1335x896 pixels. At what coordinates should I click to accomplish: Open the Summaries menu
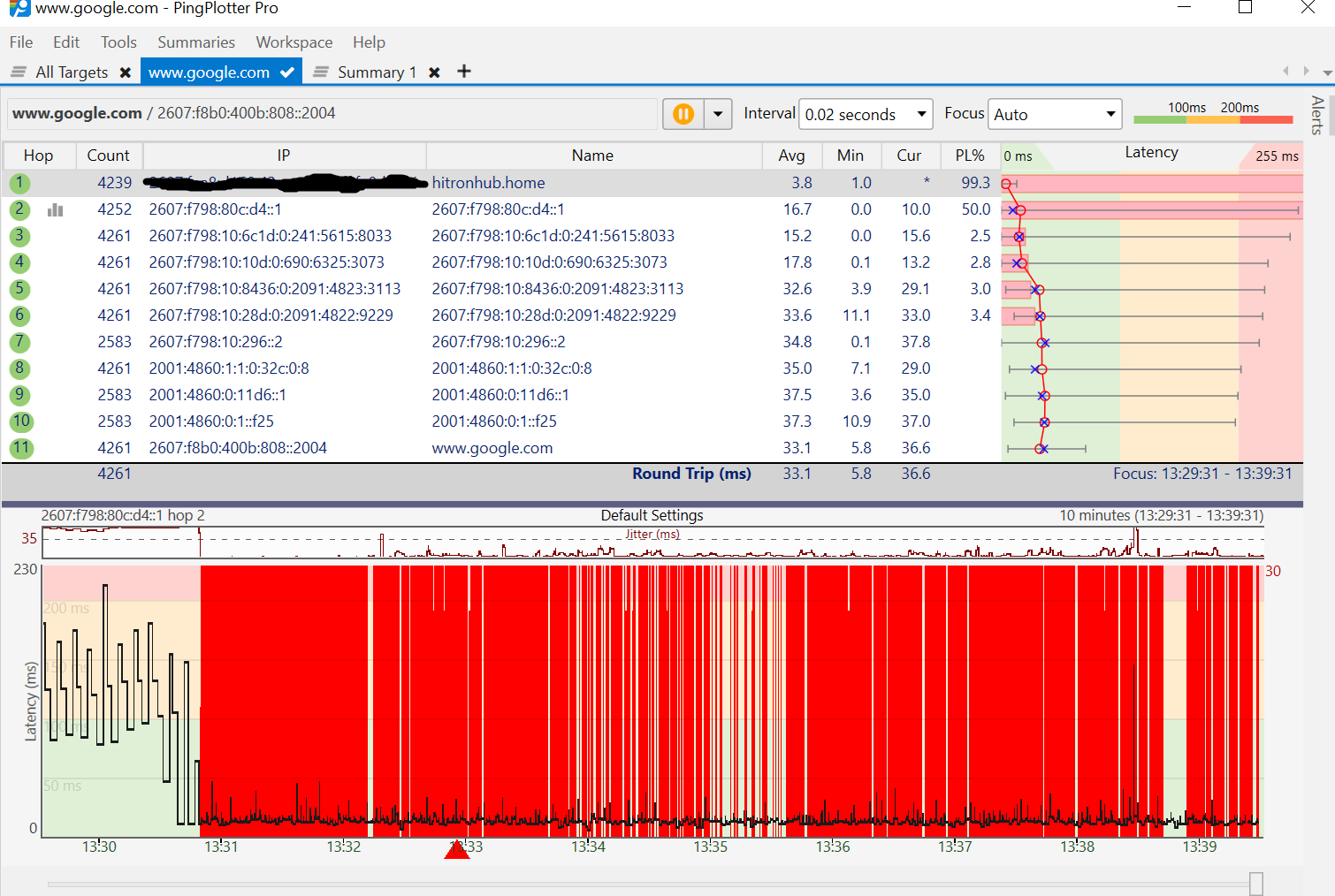pos(196,42)
